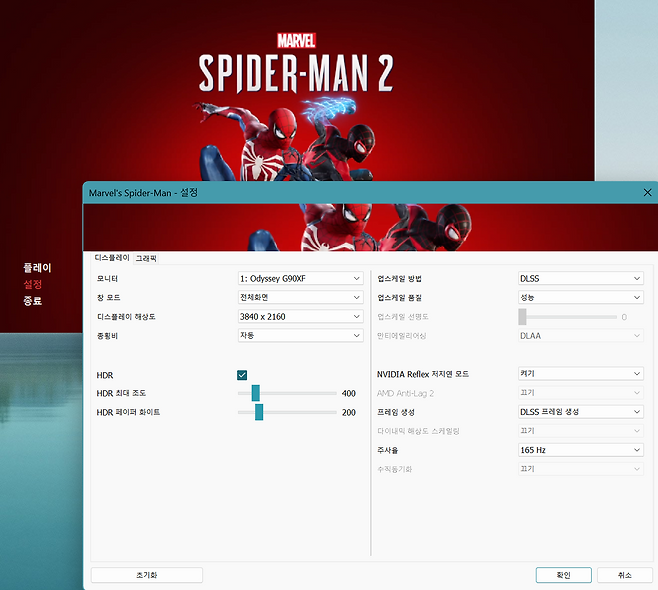Screen dimensions: 658x590
Task: Open the 디스플레이 해상도 dropdown 3840 x 2160
Action: [x=299, y=317]
